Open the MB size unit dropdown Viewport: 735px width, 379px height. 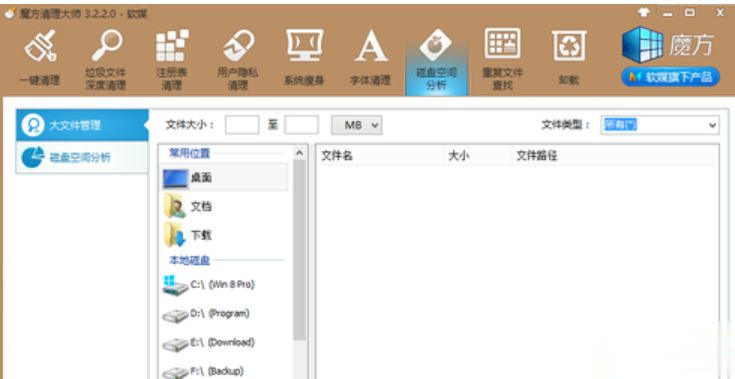click(357, 125)
